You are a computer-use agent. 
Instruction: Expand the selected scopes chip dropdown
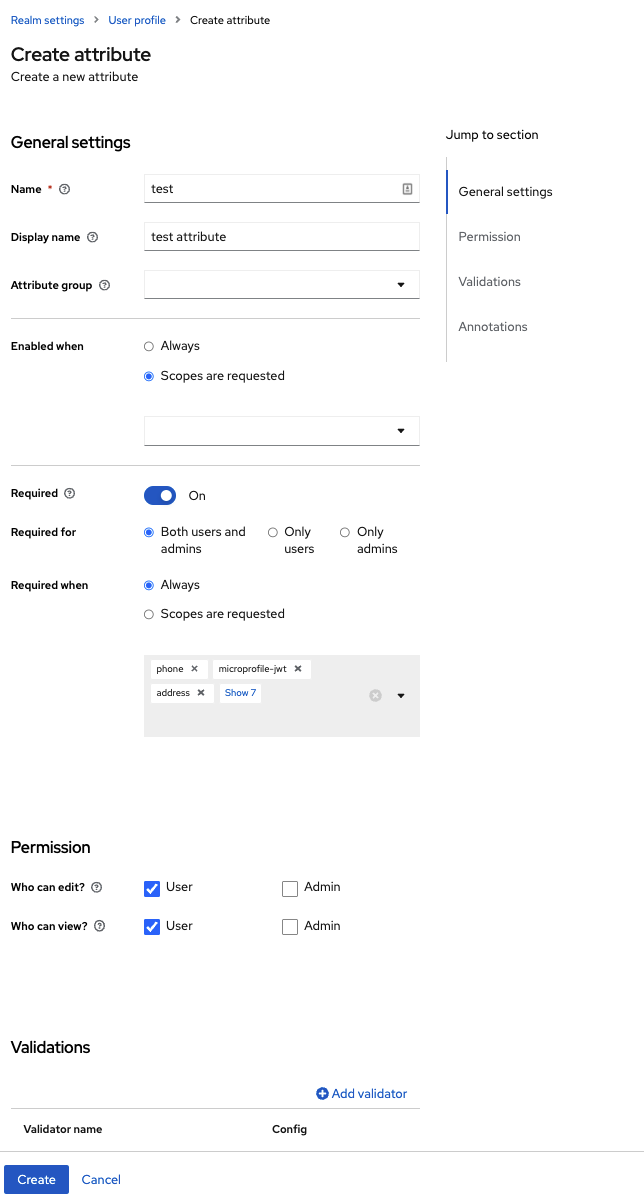tap(400, 695)
